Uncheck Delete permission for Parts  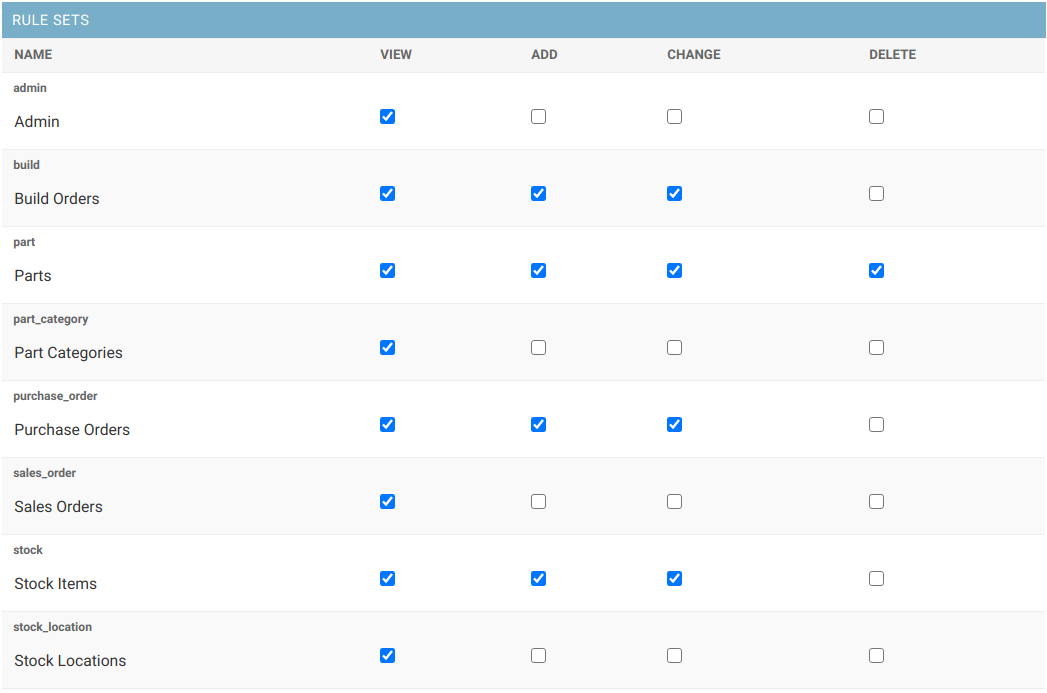pos(877,271)
